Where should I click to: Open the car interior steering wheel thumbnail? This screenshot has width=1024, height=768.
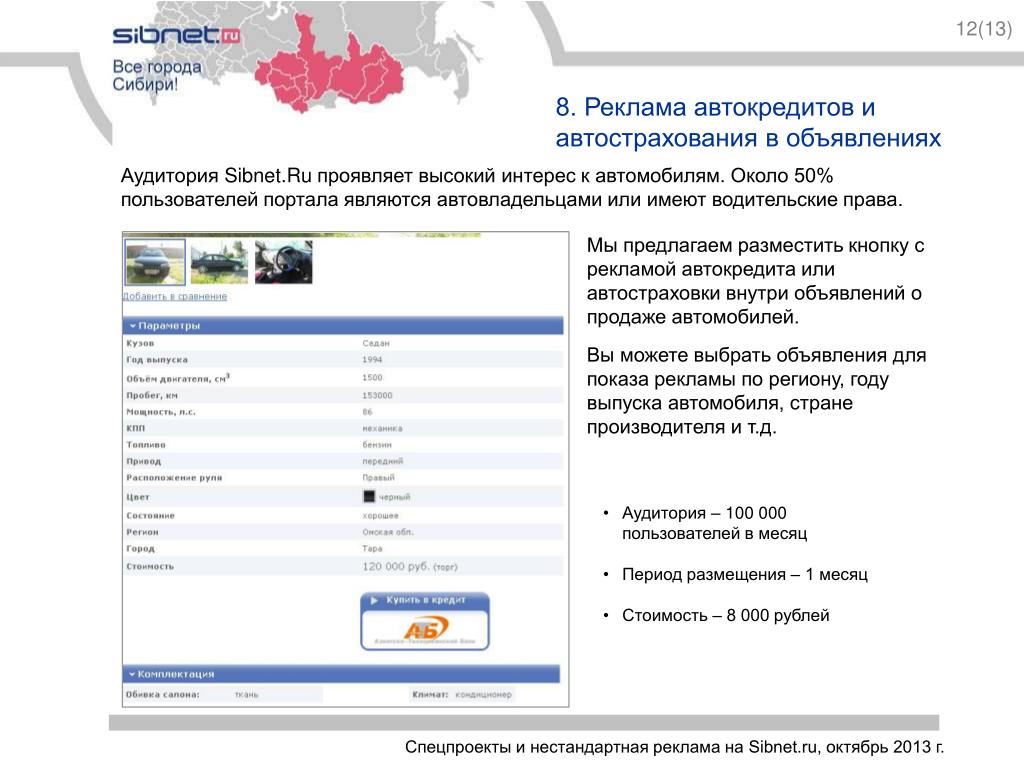coord(283,262)
